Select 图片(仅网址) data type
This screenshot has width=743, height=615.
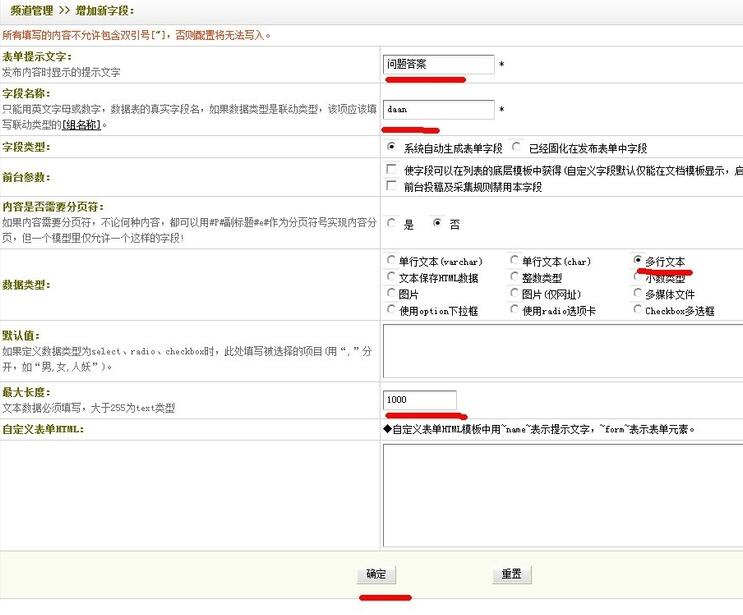pos(514,293)
